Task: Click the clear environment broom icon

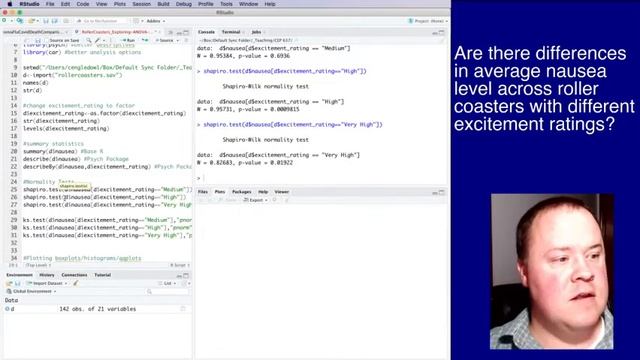Action: [76, 283]
